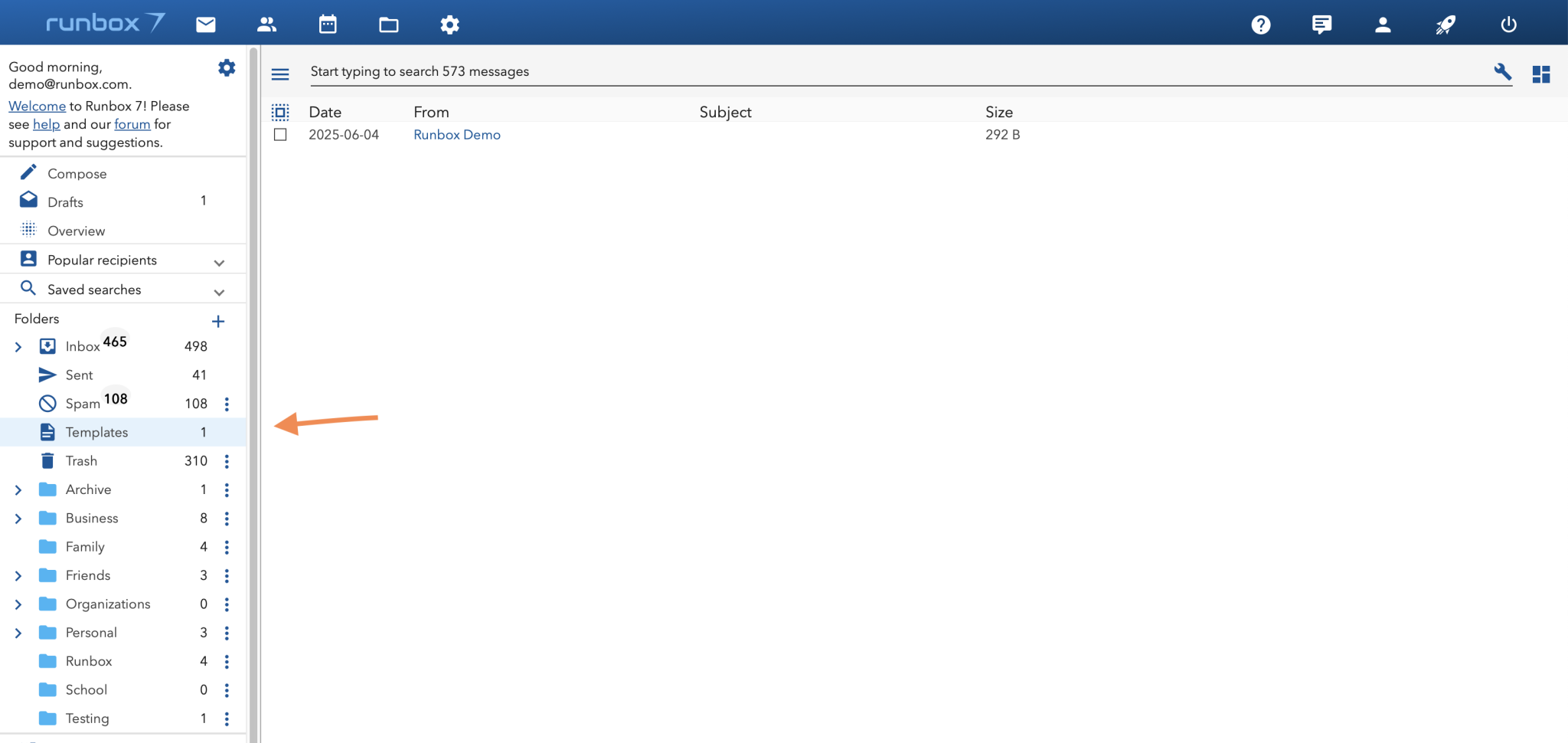Image resolution: width=1568 pixels, height=743 pixels.
Task: Switch layout using the grid view icon
Action: coord(1540,74)
